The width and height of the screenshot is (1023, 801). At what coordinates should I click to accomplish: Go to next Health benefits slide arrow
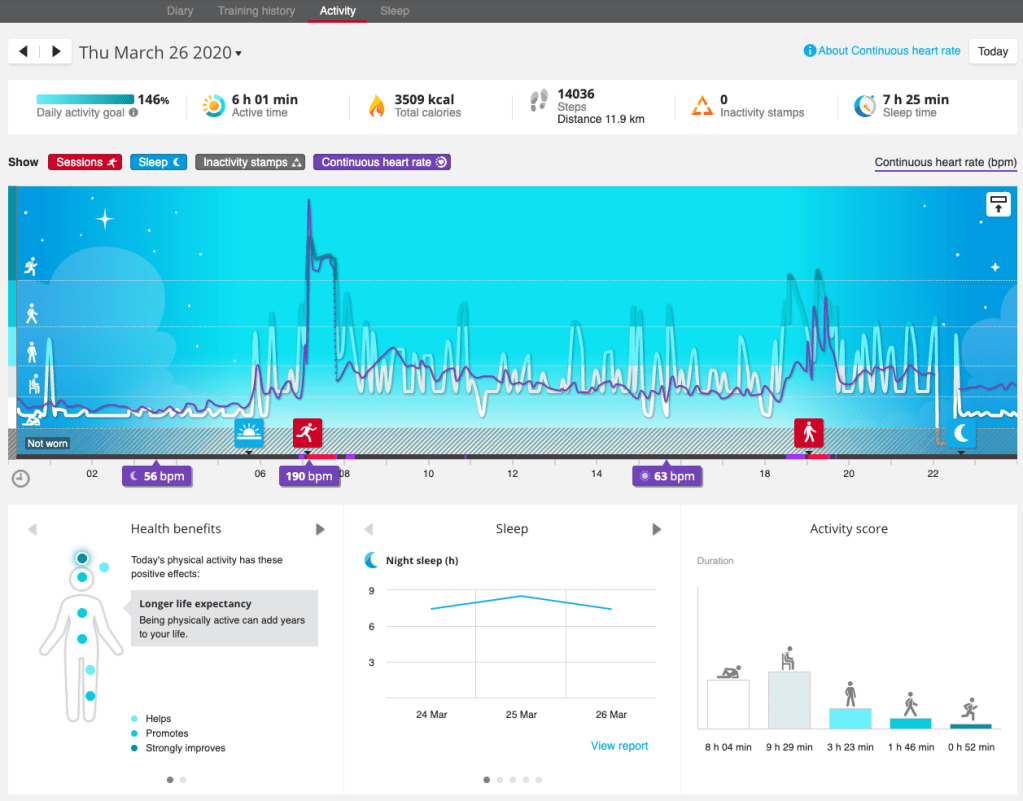(320, 529)
